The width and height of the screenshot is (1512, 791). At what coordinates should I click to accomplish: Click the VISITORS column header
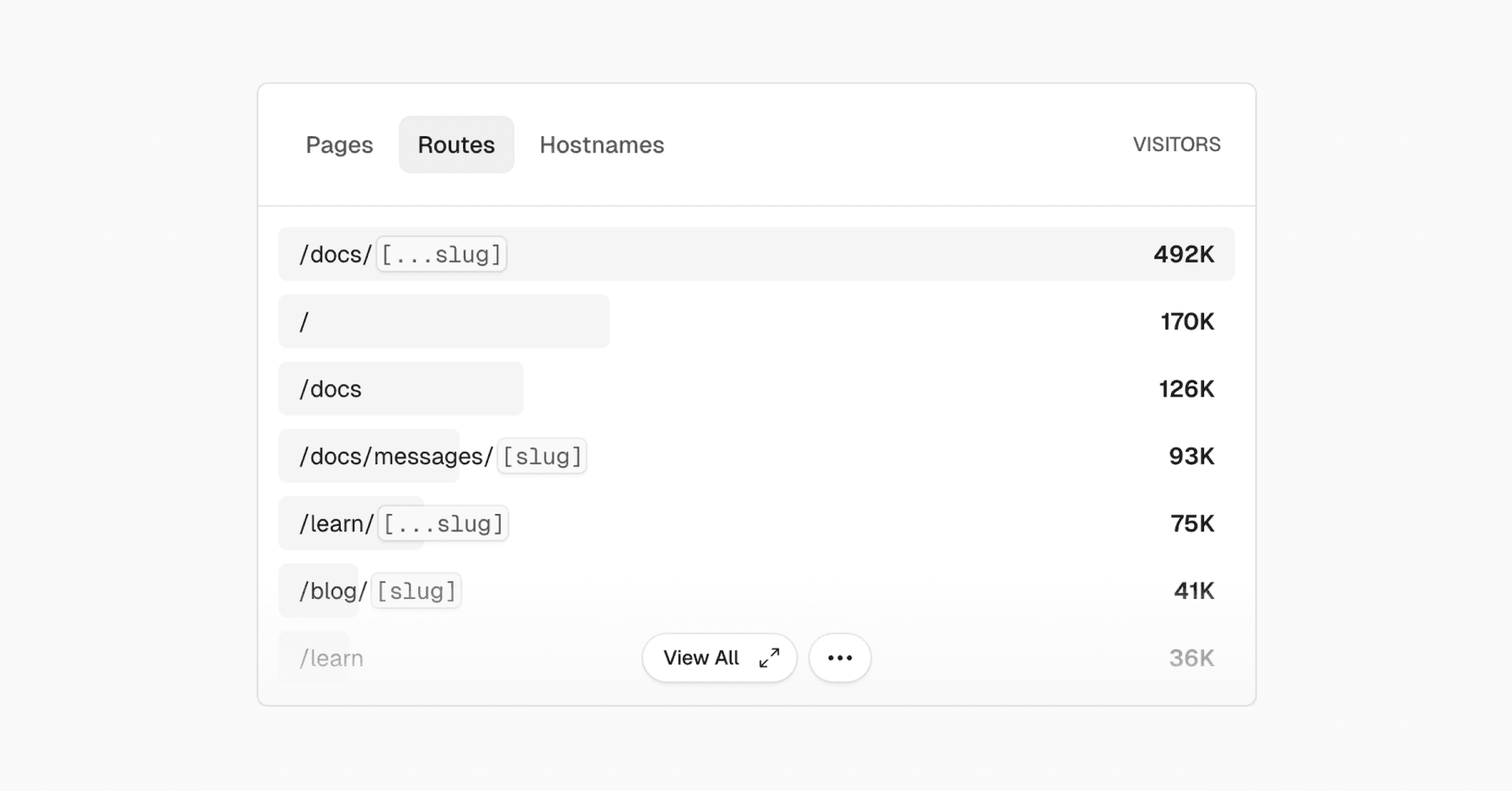[1177, 145]
